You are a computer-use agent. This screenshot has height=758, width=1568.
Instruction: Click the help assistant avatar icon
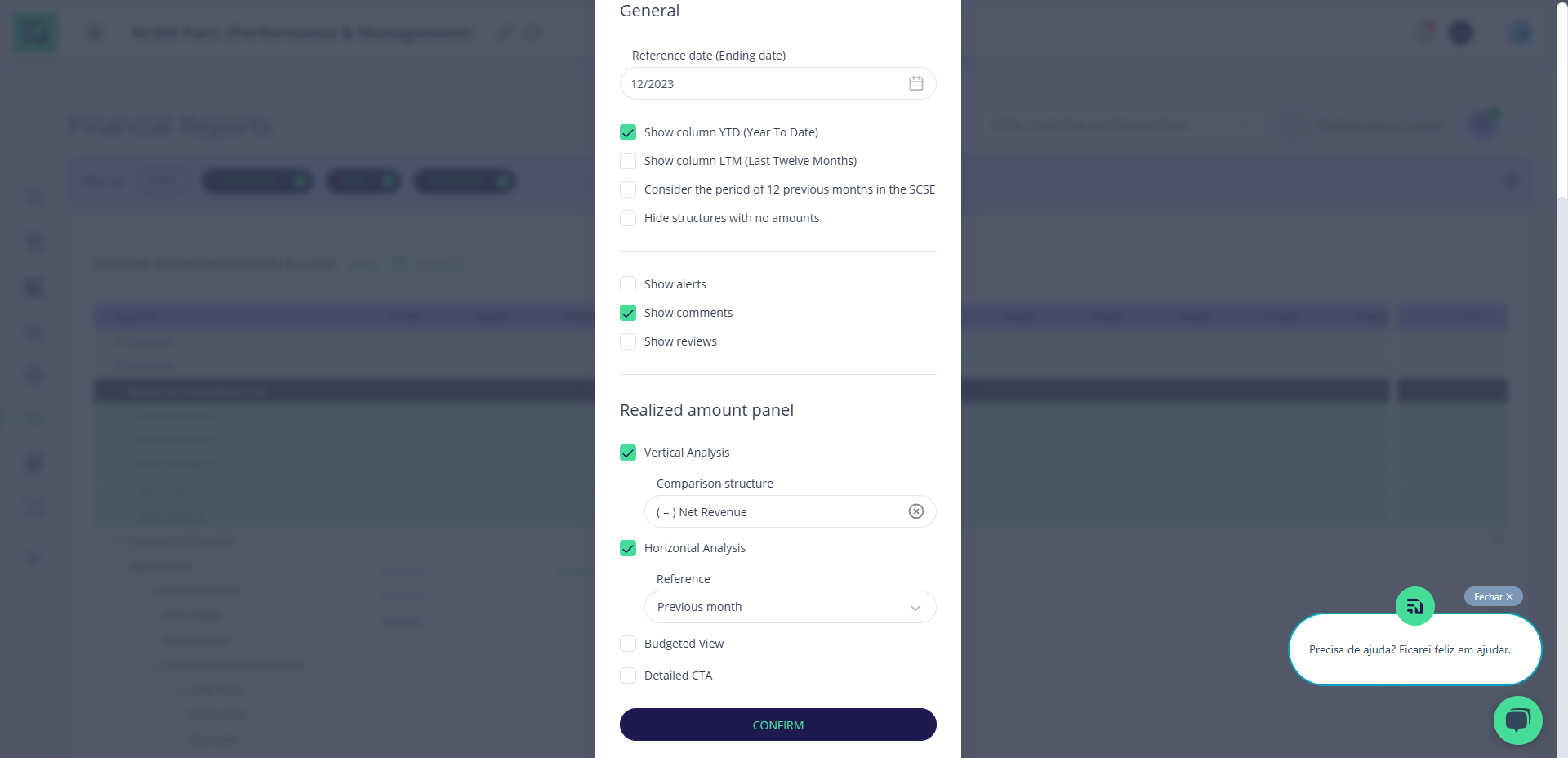(x=1414, y=606)
